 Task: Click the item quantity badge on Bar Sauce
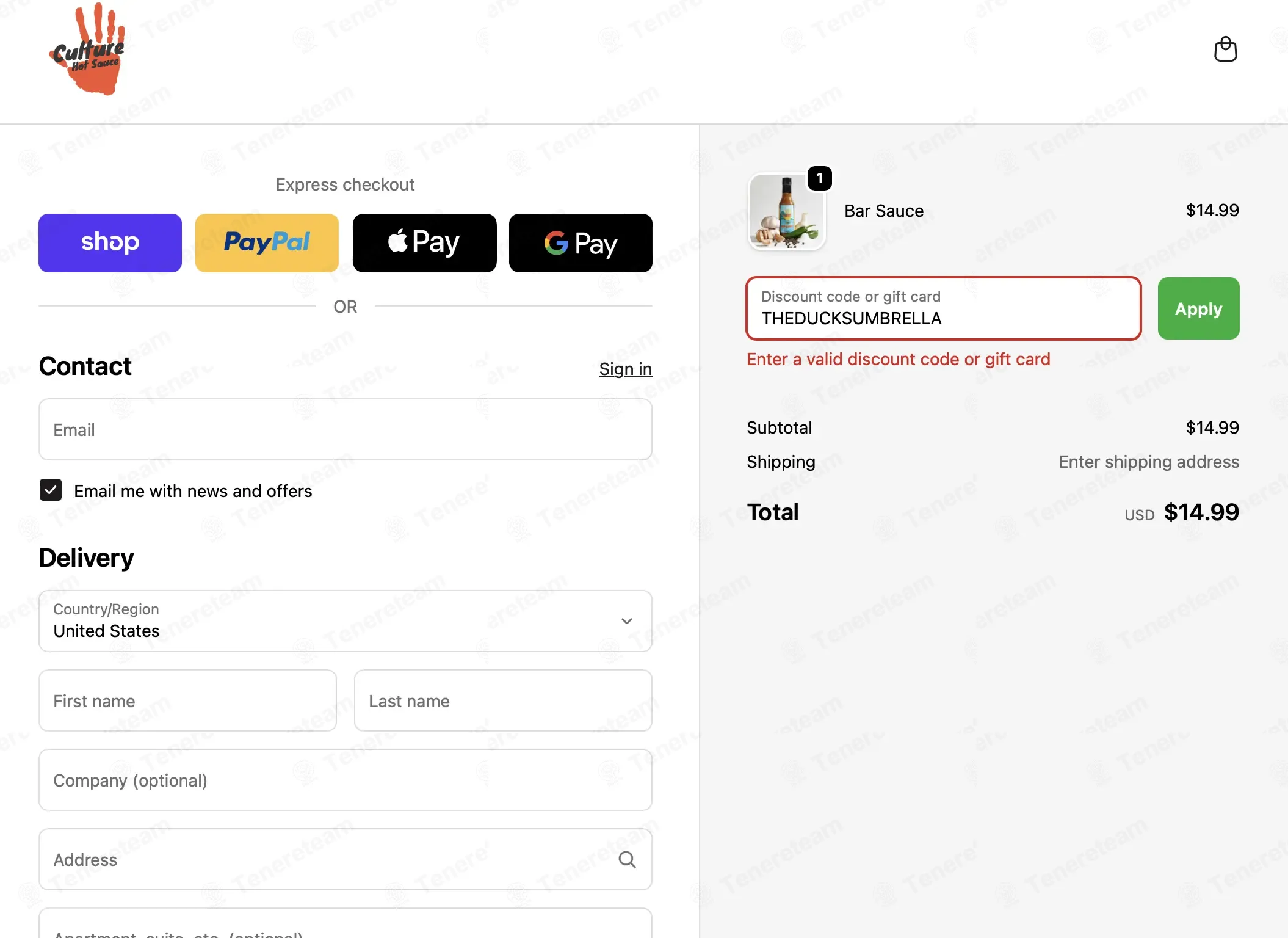[x=819, y=178]
